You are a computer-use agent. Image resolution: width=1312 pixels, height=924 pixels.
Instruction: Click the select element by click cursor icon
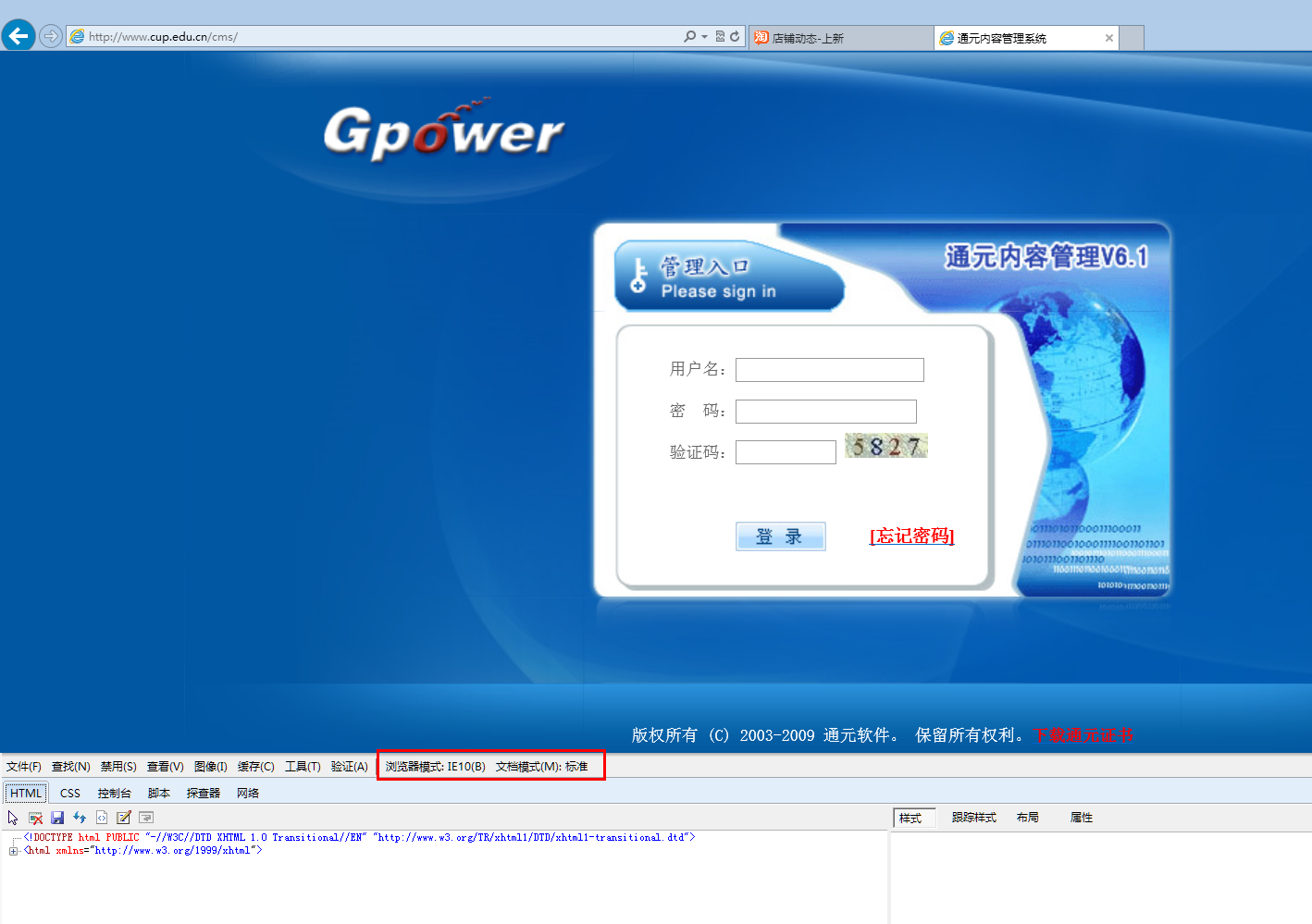click(x=13, y=818)
